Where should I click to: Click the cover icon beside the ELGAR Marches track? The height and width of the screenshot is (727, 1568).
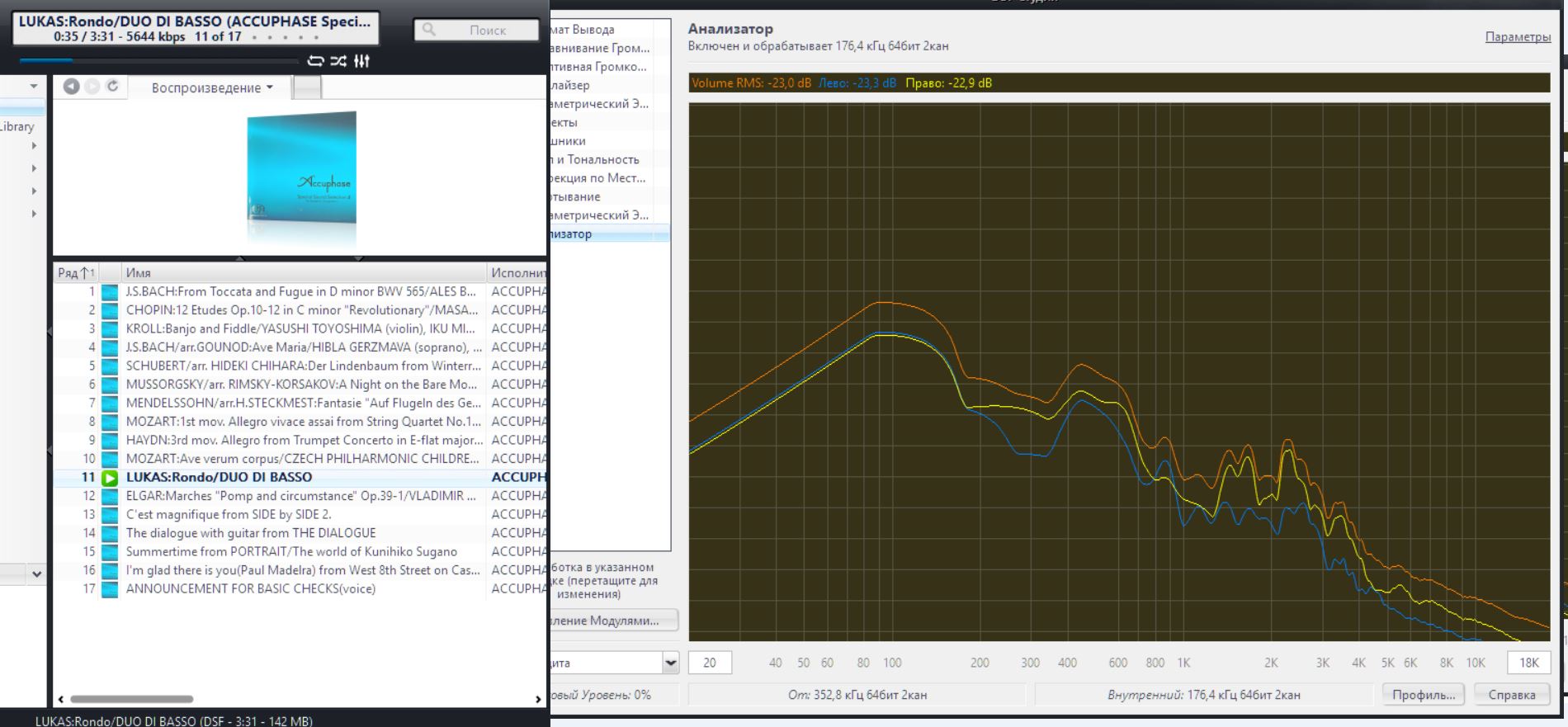[110, 496]
